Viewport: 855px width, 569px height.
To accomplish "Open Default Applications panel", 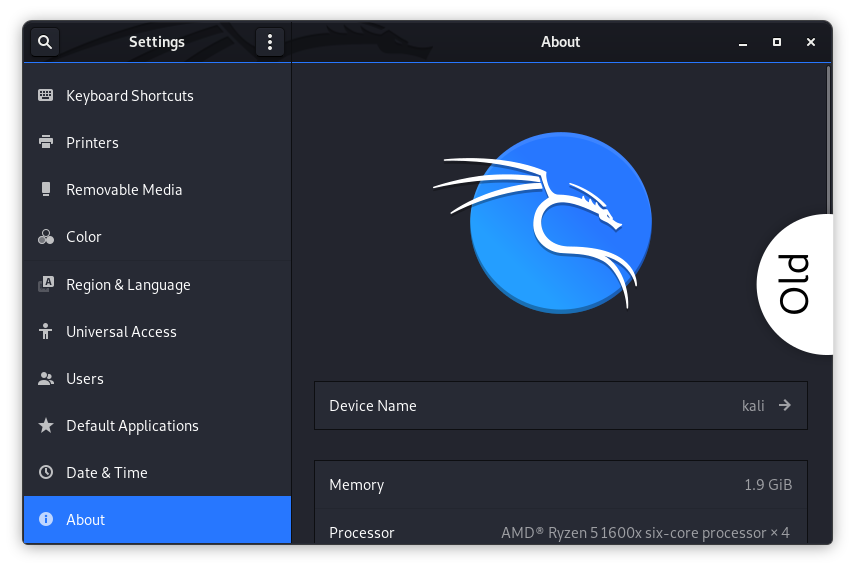I will [157, 425].
